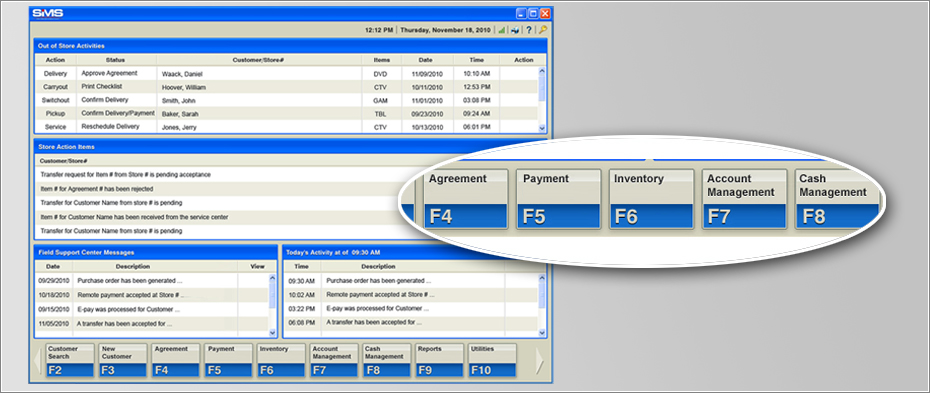Click the Print Checklist status
930x393 pixels.
(x=103, y=86)
